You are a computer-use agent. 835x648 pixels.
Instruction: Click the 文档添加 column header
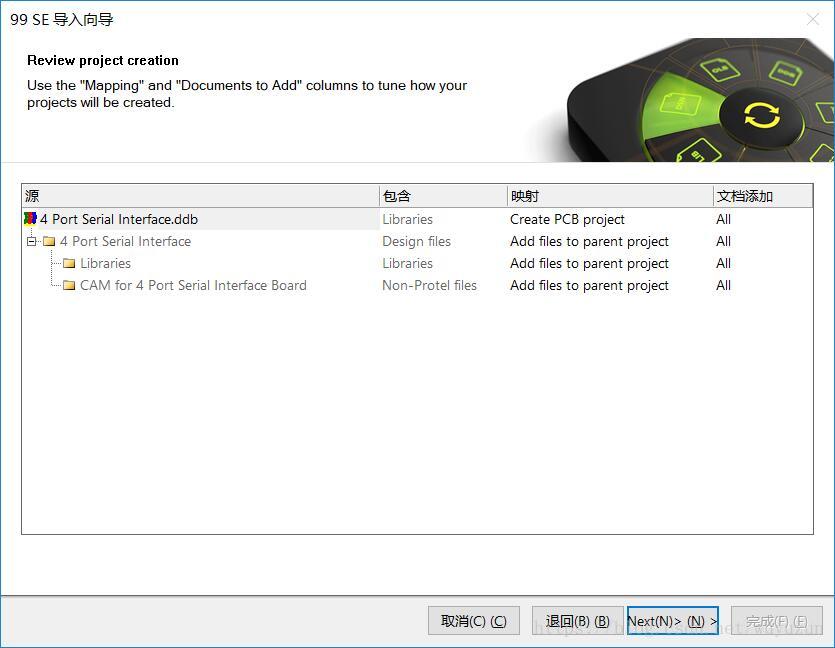(763, 196)
